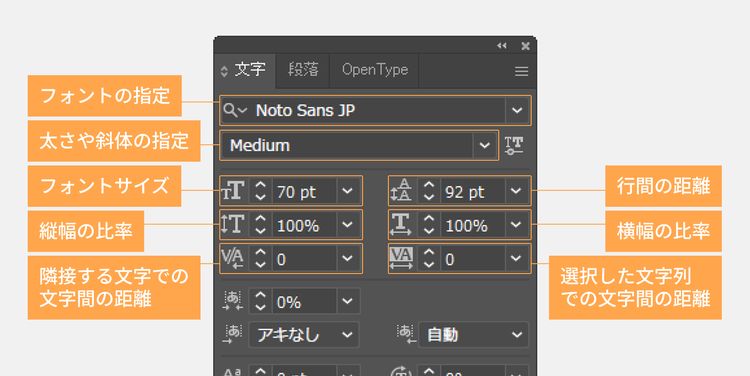Screen dimensions: 750x376
Task: Click the font size icon
Action: pos(233,191)
